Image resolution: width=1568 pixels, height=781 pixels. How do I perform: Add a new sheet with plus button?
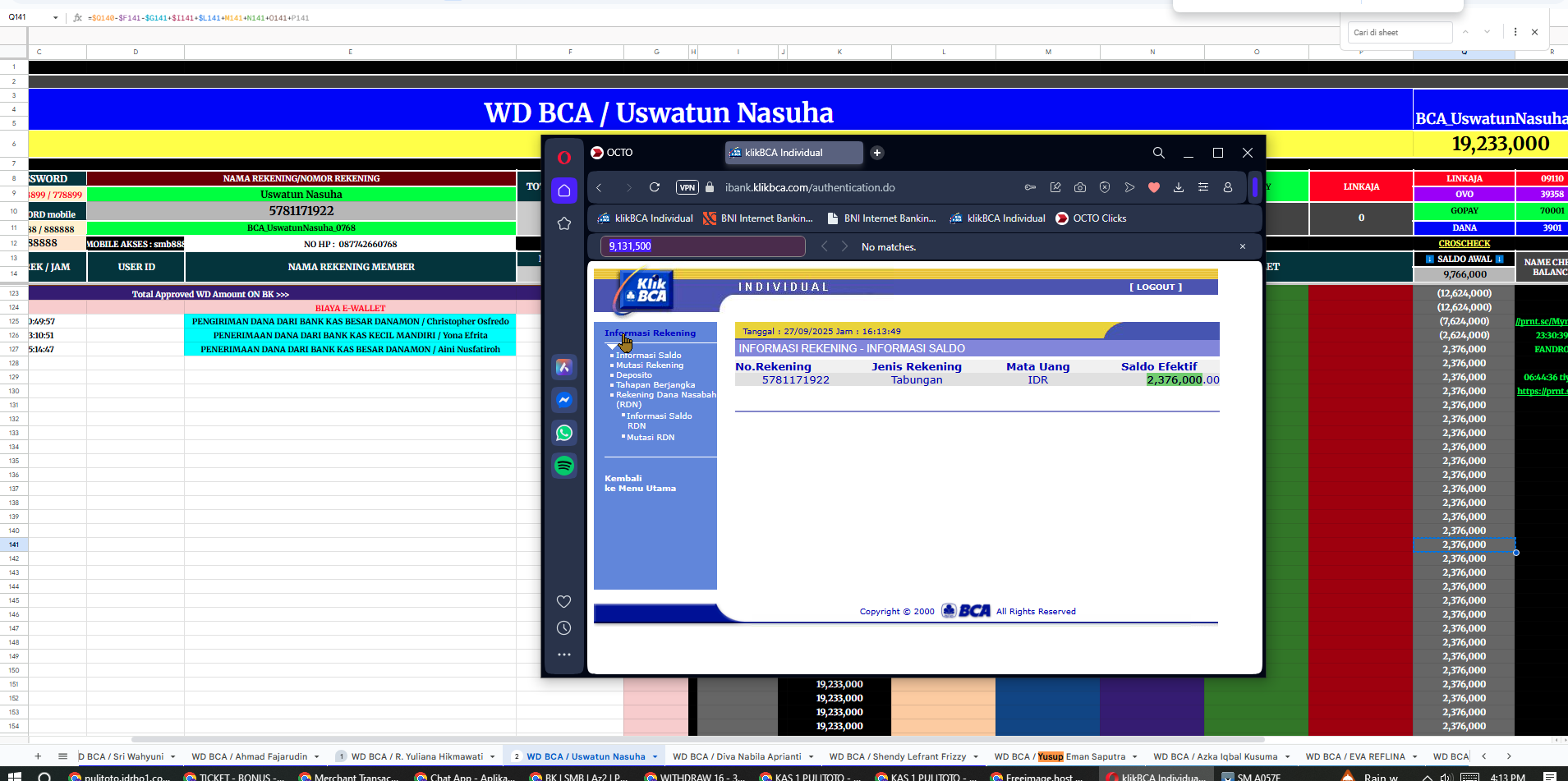click(38, 756)
